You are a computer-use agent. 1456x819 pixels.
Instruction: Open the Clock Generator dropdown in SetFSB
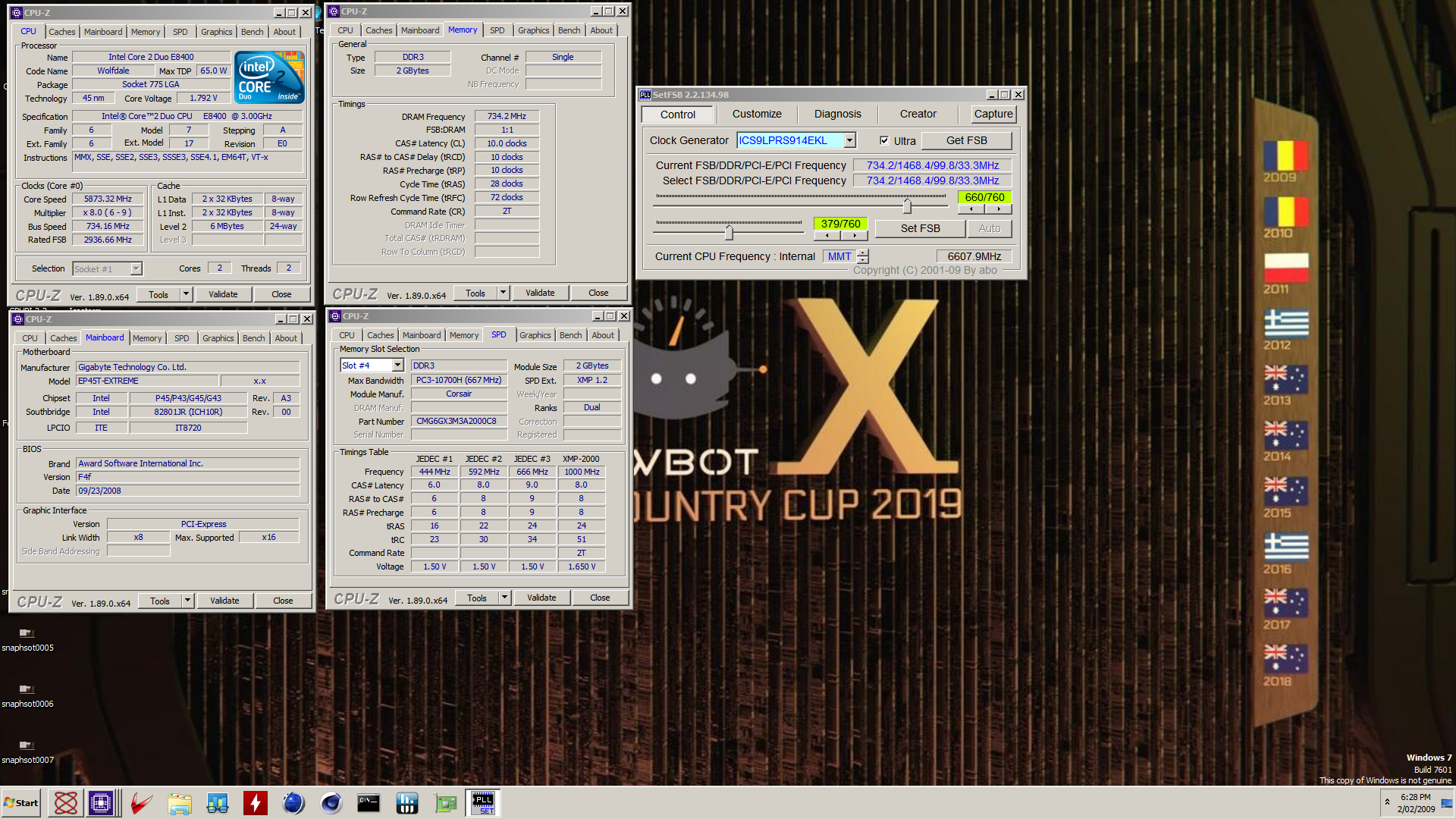pyautogui.click(x=850, y=140)
